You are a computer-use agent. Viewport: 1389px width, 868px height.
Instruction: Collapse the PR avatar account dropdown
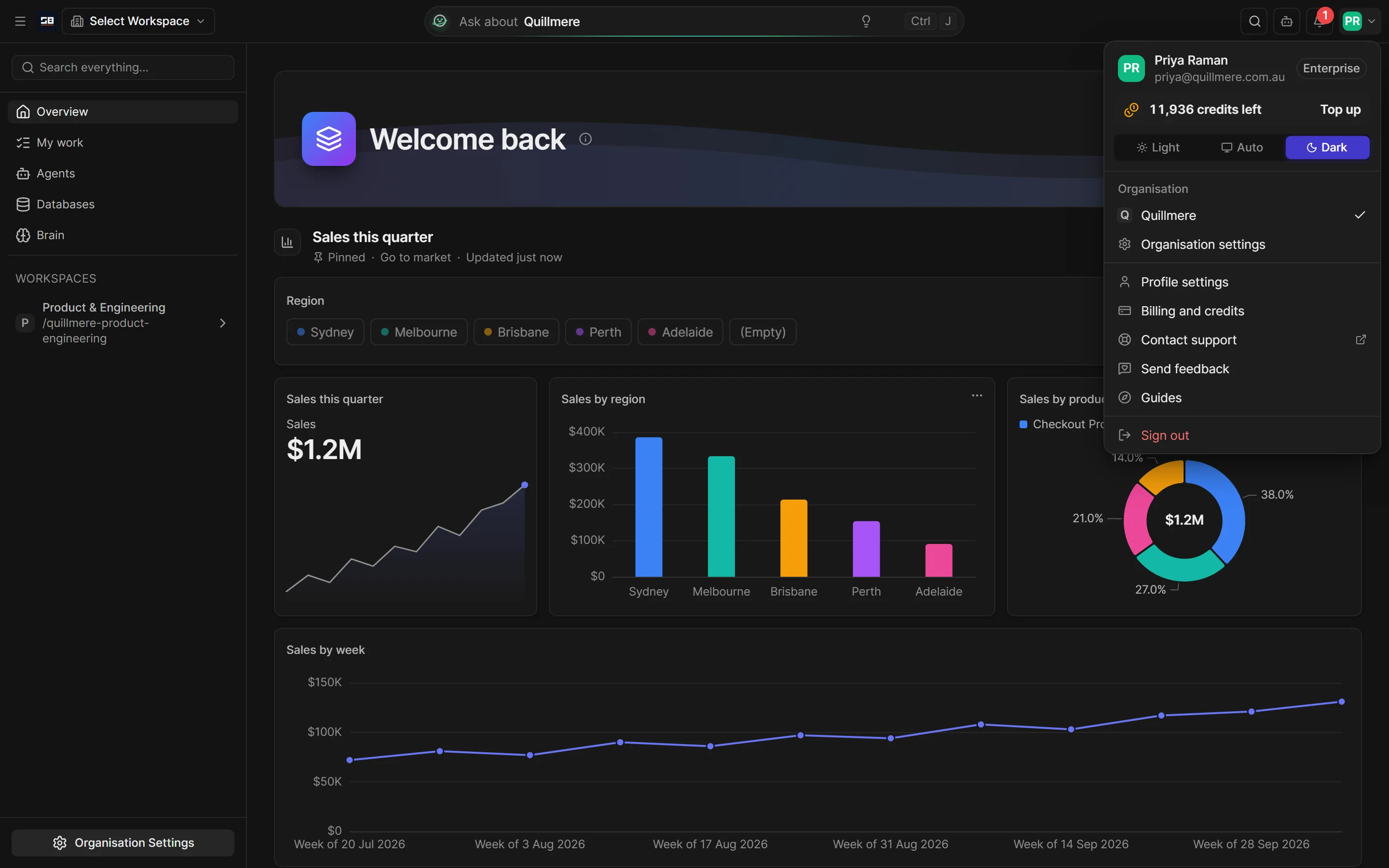coord(1359,21)
